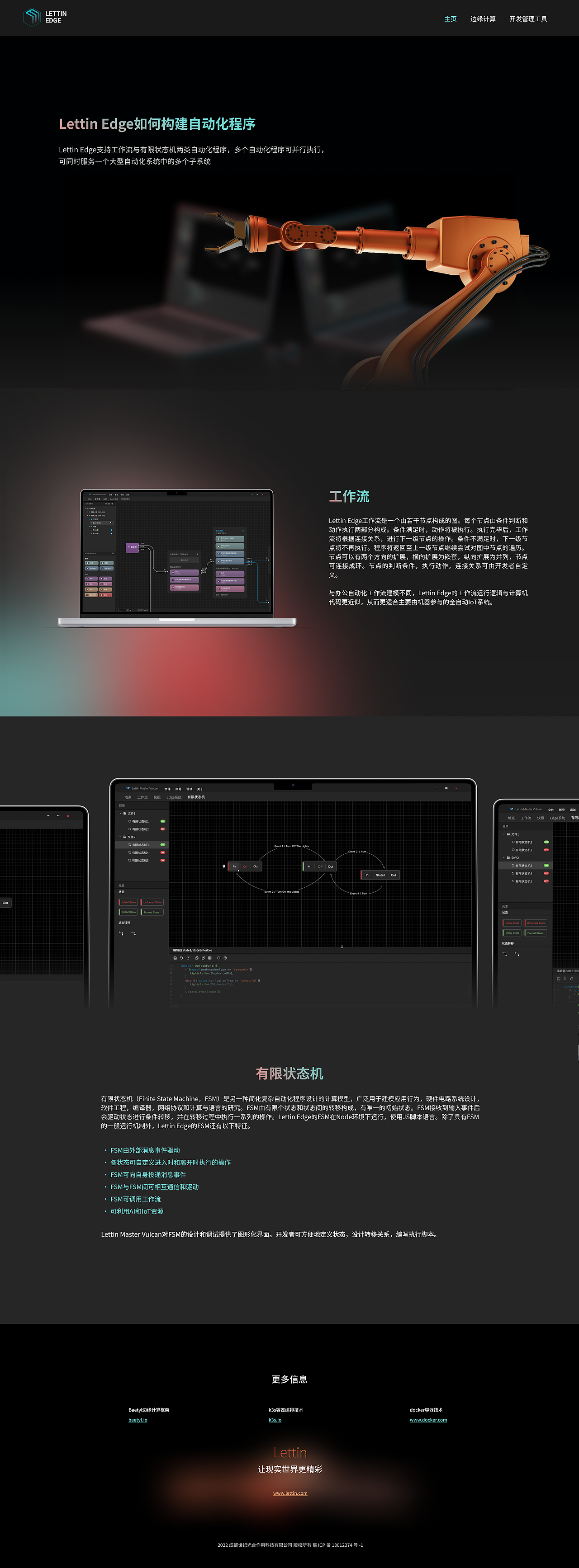Click 关于 menu in center Vulcan mockup
Screen dimensions: 579x1568
(200, 789)
